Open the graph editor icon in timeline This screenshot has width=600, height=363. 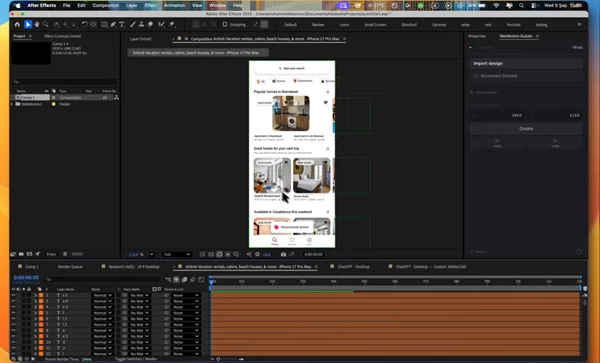tap(201, 279)
